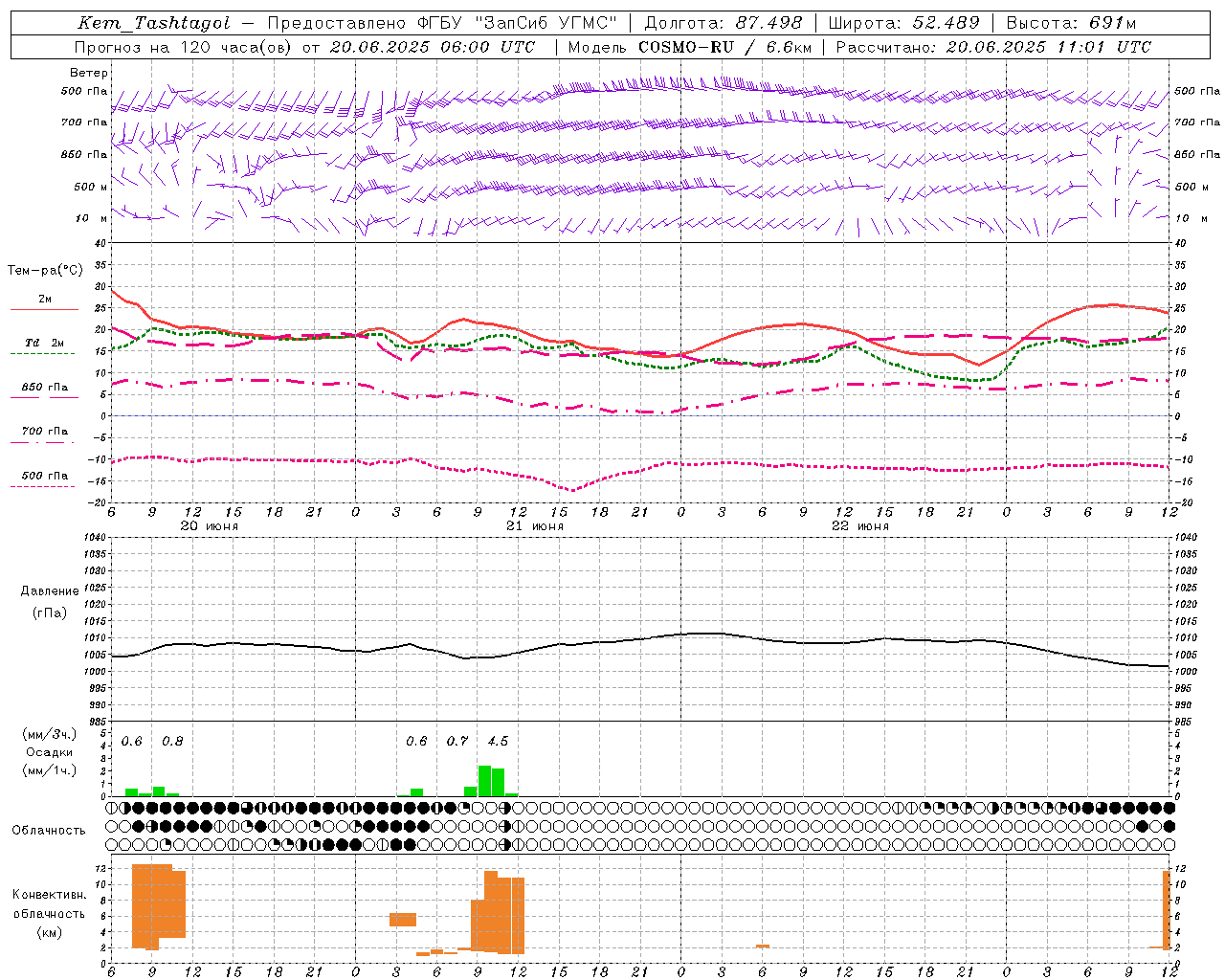
Task: Click the 700 гПа temperature legend entry
Action: pos(45,432)
